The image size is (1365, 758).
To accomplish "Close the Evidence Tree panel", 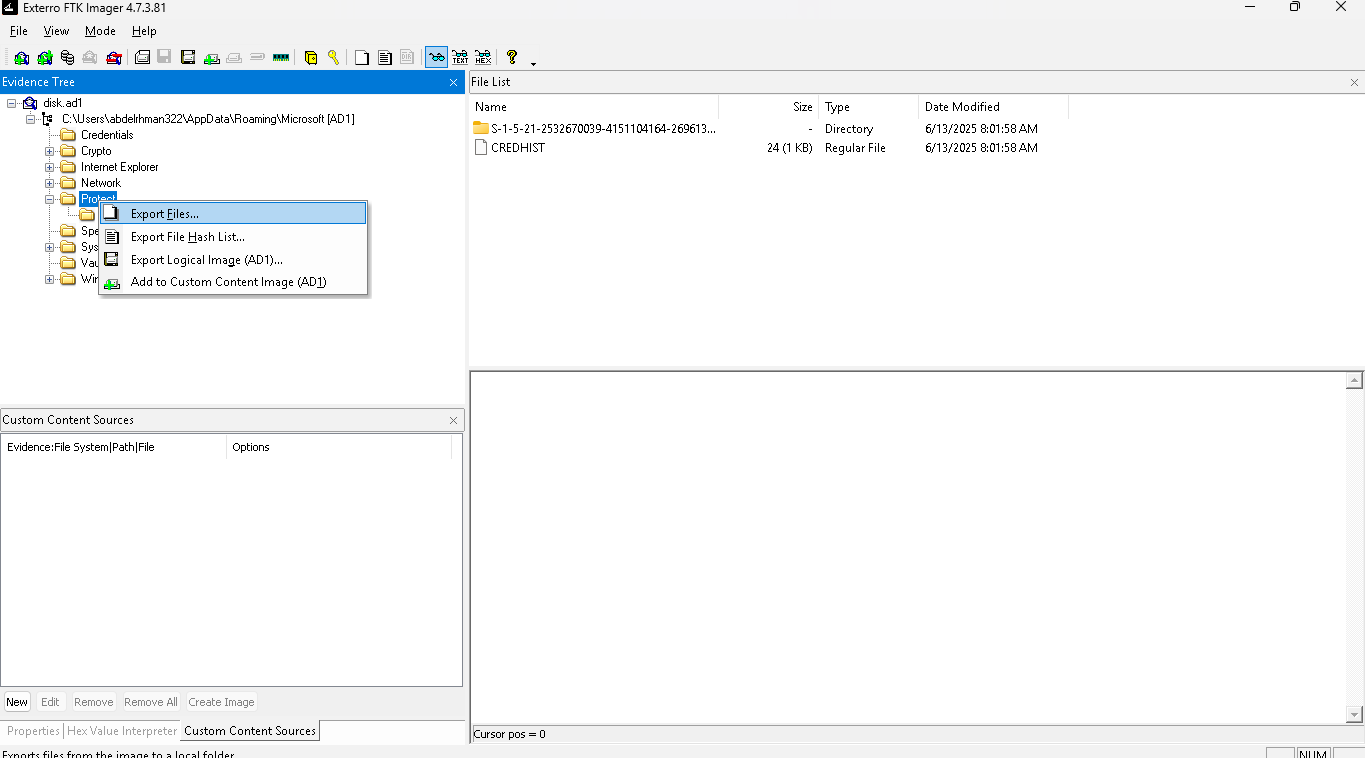I will click(x=454, y=82).
